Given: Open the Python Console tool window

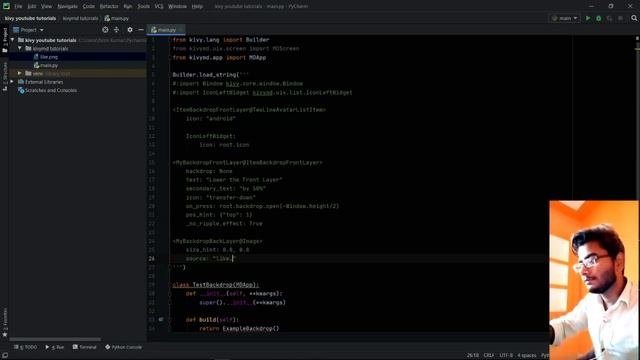Looking at the screenshot, I should 124,347.
